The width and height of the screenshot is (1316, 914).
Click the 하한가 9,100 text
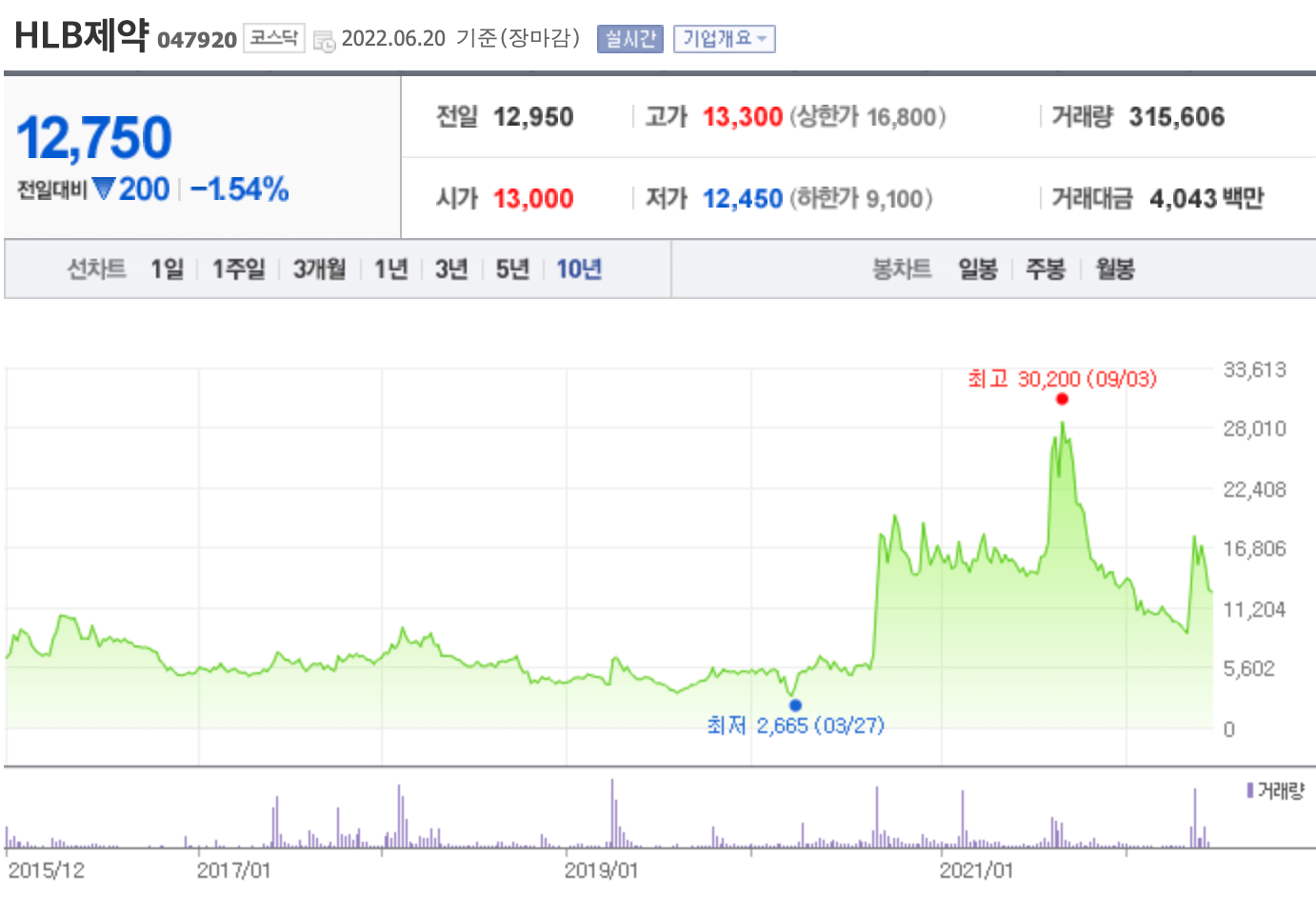(x=861, y=199)
